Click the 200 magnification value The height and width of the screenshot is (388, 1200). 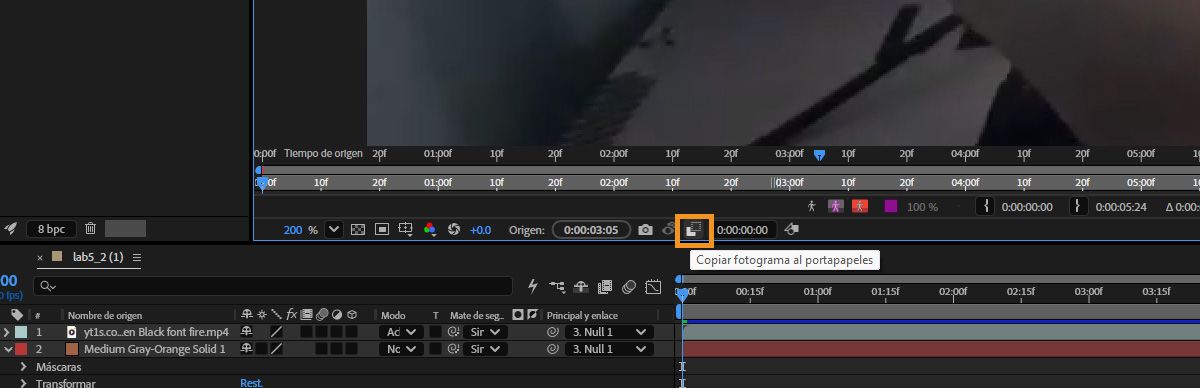pos(293,230)
